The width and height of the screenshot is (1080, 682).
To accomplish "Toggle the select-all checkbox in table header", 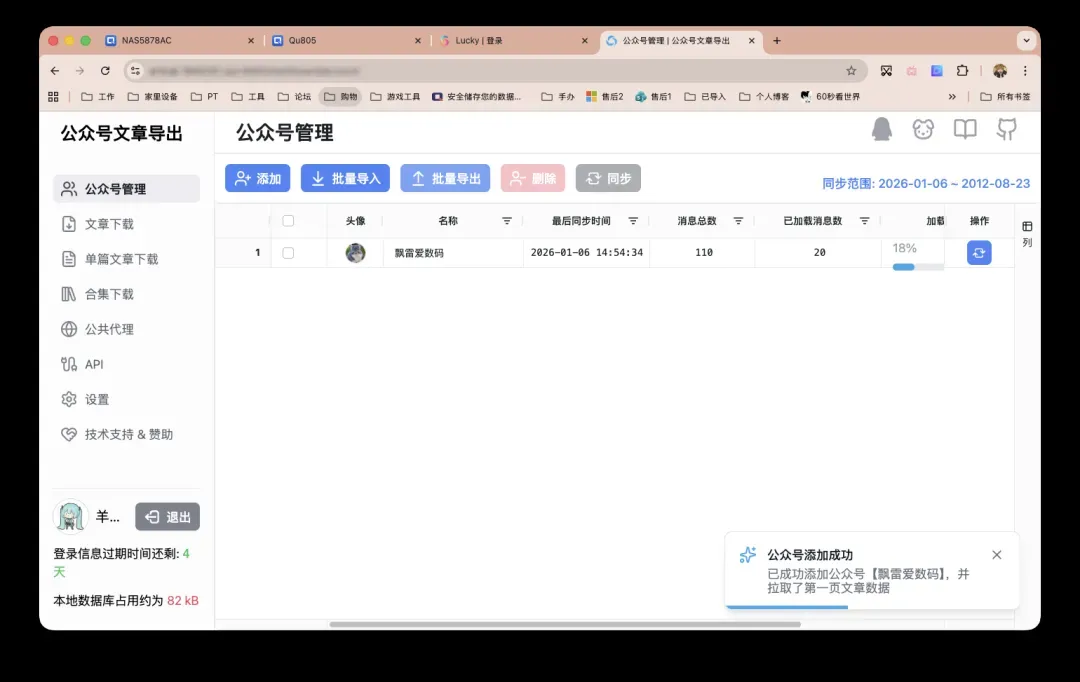I will [x=288, y=221].
